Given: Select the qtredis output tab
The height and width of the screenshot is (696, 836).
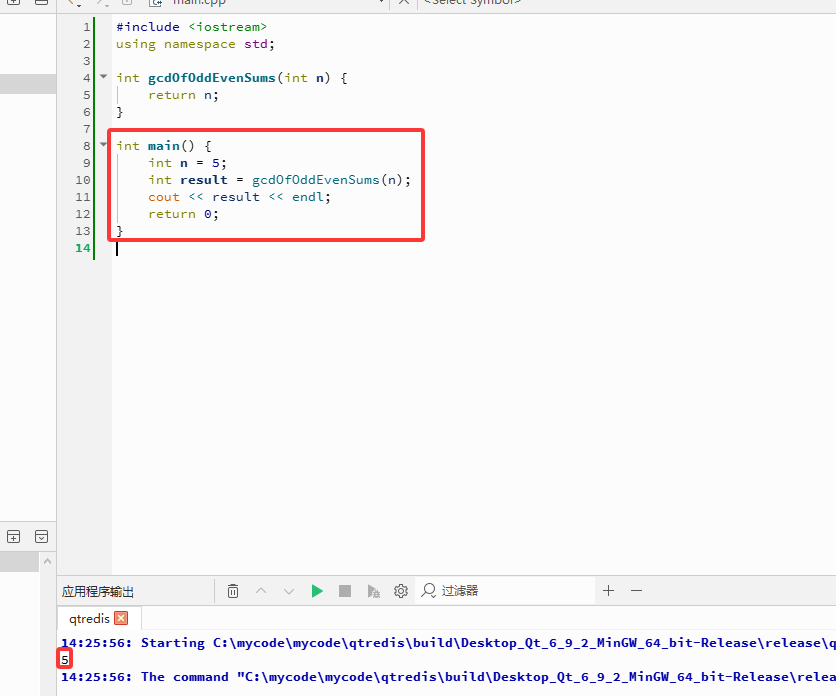Looking at the screenshot, I should (89, 619).
